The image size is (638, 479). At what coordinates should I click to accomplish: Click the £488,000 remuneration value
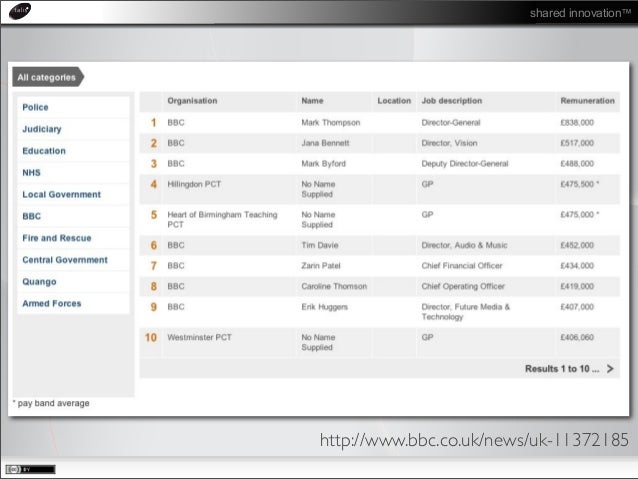click(x=577, y=164)
